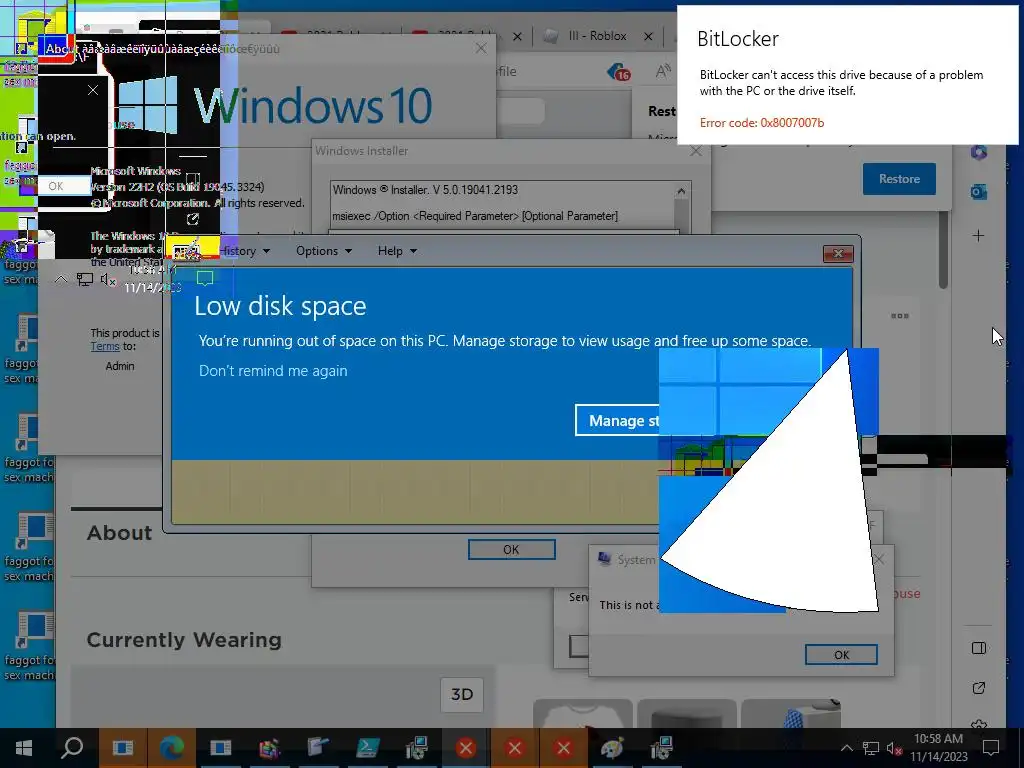
Task: Click extension icon with 16 badge
Action: [x=618, y=72]
